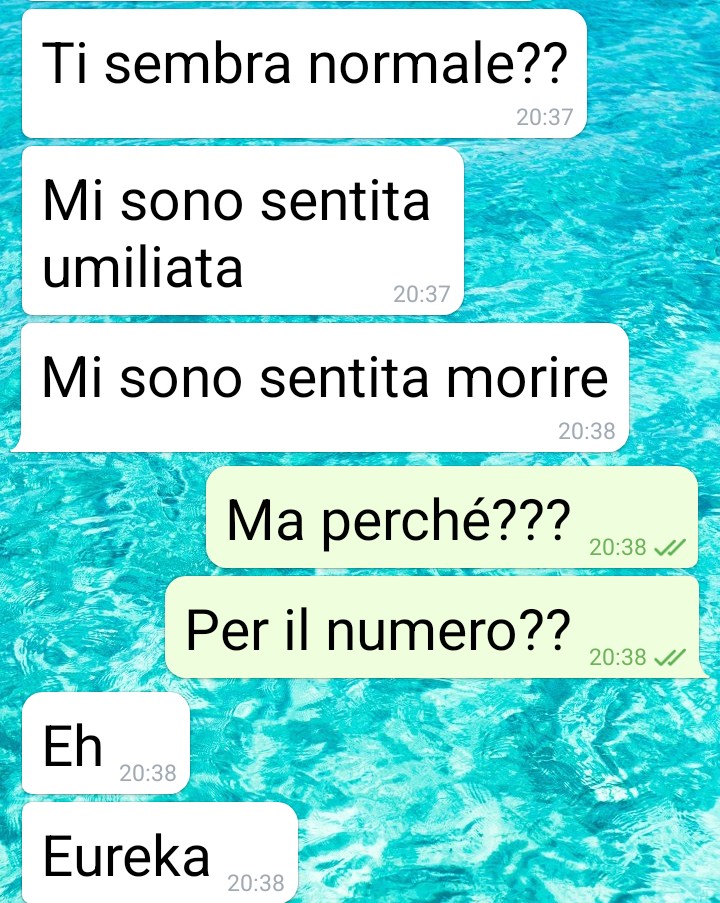The height and width of the screenshot is (903, 720).
Task: Tap the "Mi sono sentita umiliata" message
Action: click(x=242, y=230)
